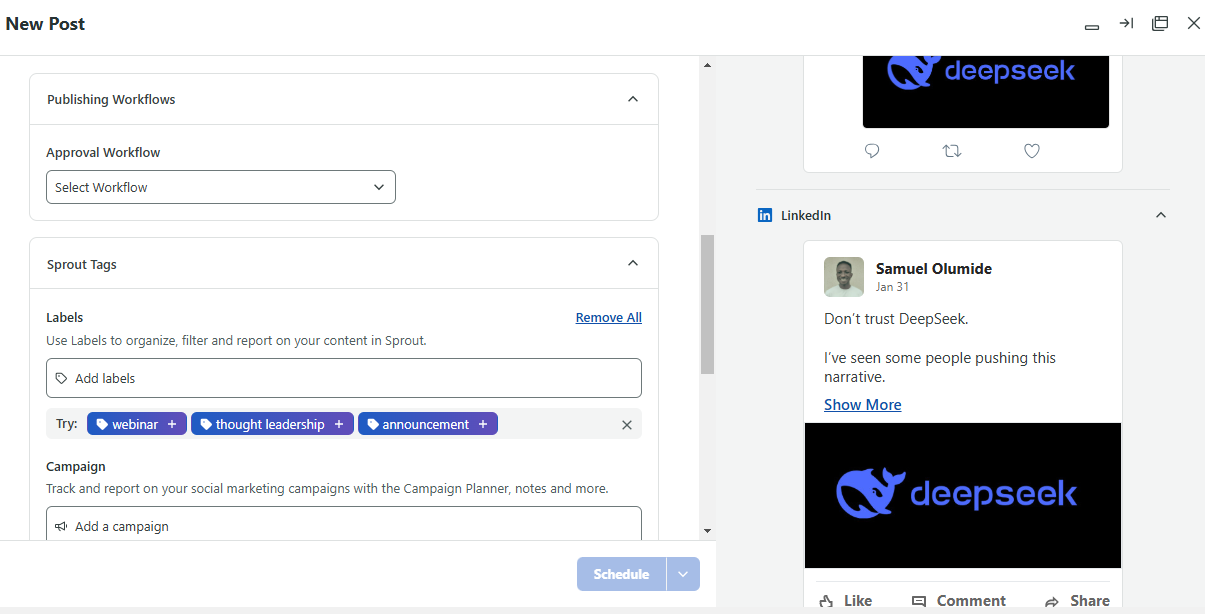The image size is (1205, 614).
Task: Click the Approval Workflow label
Action: pos(103,152)
